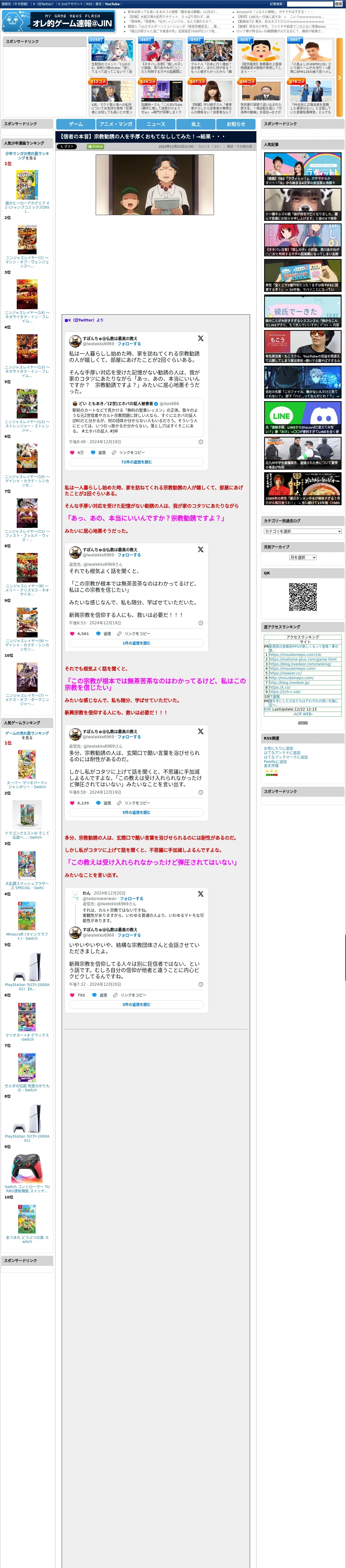Click the 検索 search button
The width and height of the screenshot is (346, 1568).
[x=338, y=4]
